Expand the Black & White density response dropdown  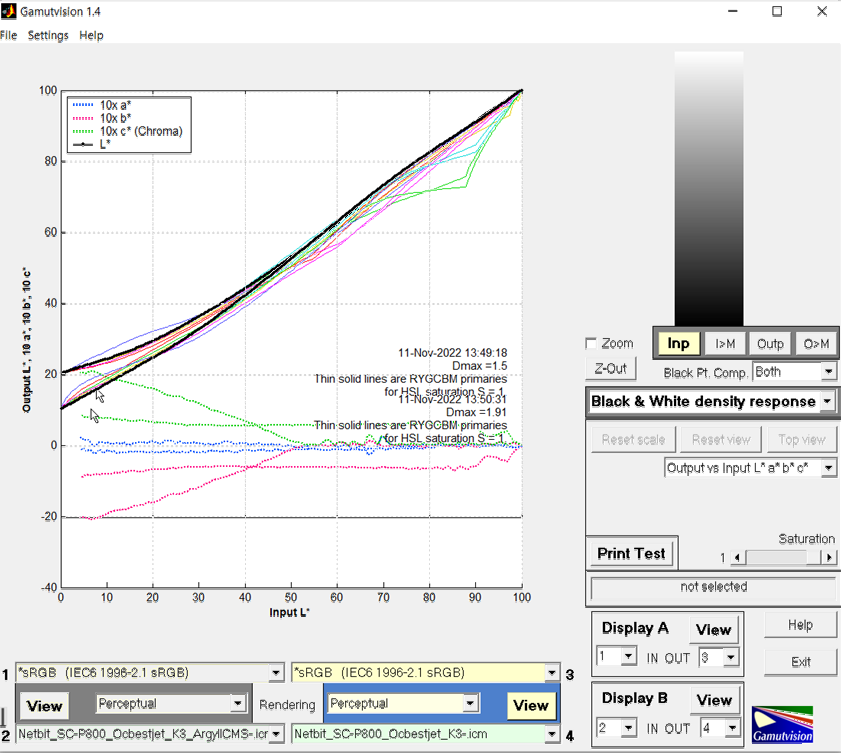pyautogui.click(x=712, y=401)
